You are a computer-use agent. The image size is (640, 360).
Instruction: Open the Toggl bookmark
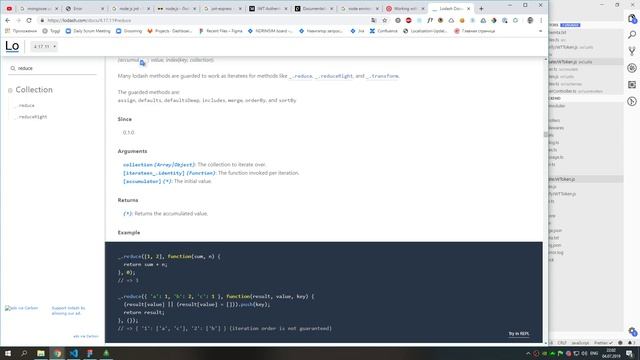point(51,31)
